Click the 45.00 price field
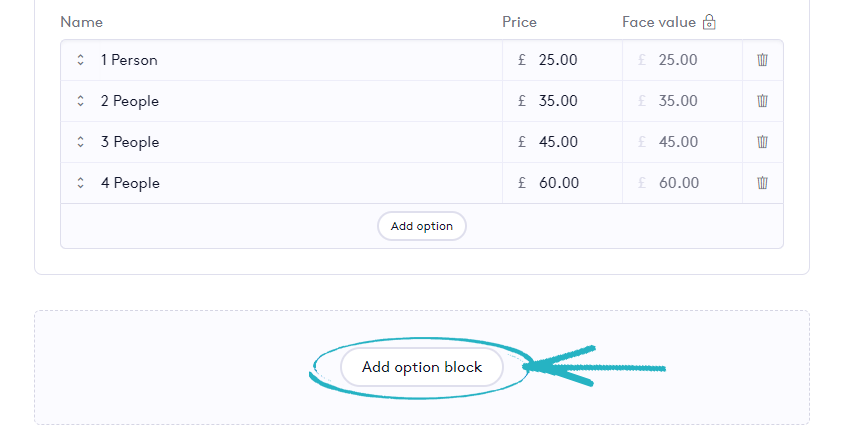 572,142
